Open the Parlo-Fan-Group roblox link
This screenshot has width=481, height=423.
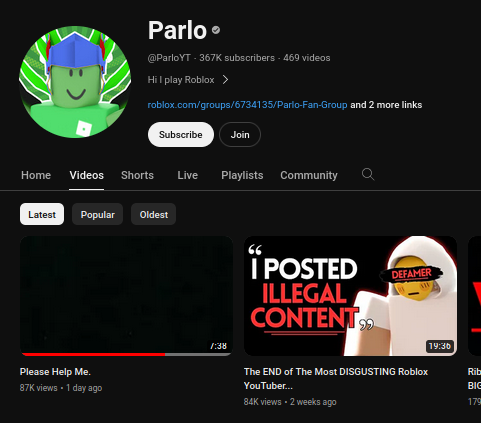click(x=247, y=105)
